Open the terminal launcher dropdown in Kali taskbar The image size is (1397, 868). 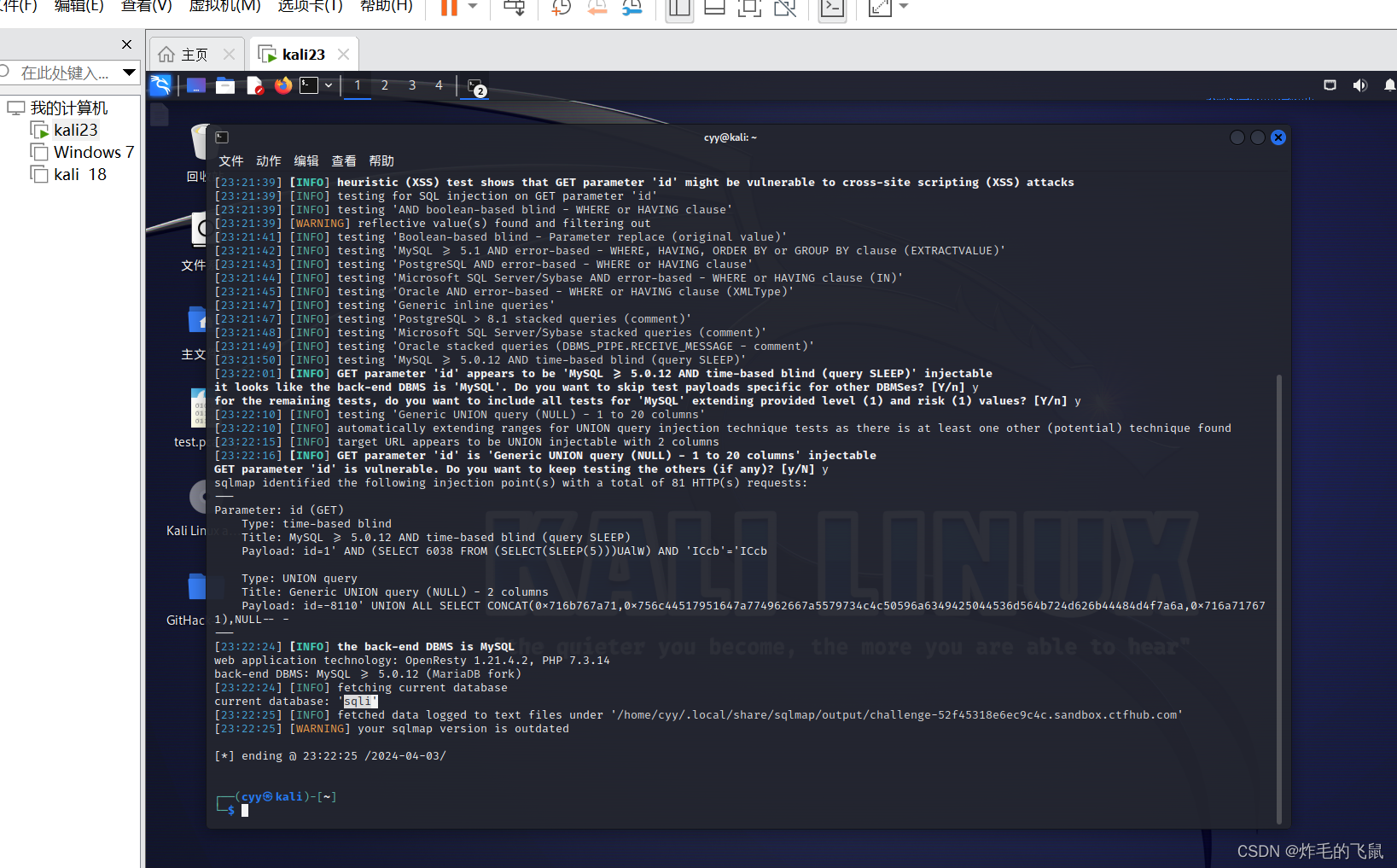click(x=328, y=85)
